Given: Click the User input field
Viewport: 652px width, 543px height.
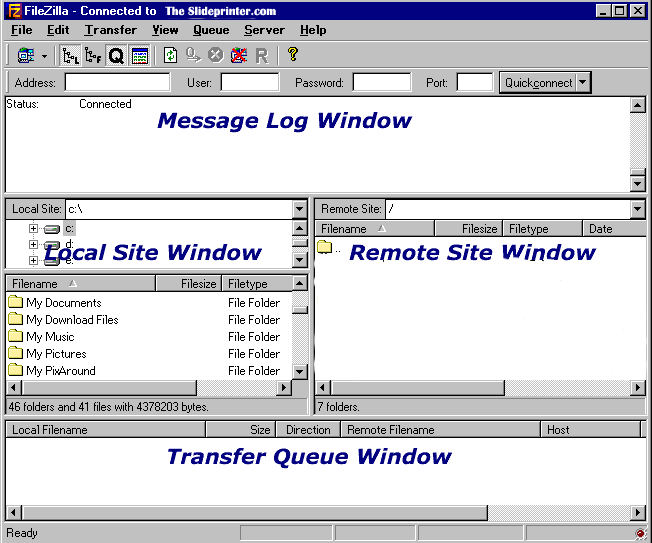Looking at the screenshot, I should point(250,82).
